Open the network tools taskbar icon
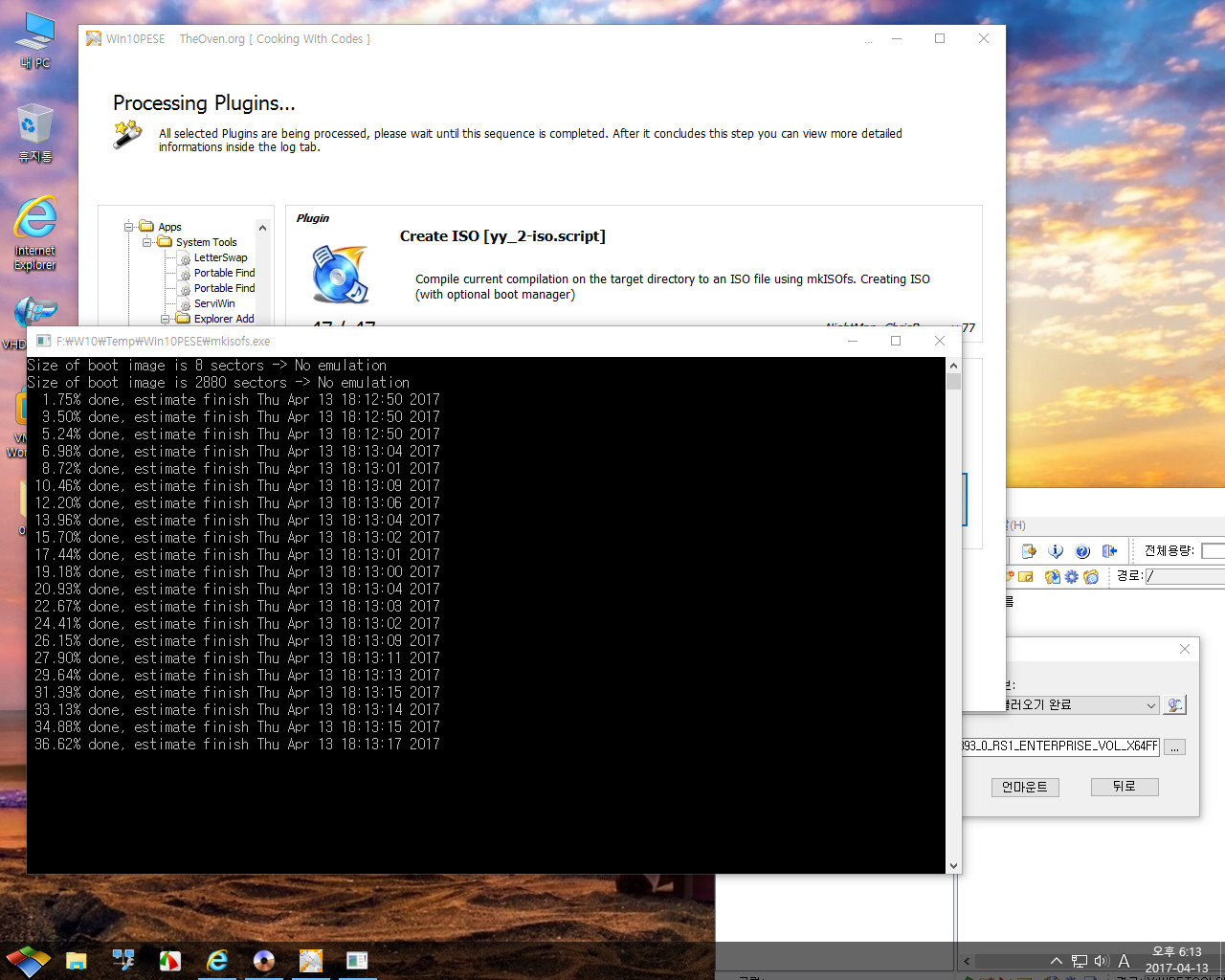The image size is (1225, 980). point(123,961)
